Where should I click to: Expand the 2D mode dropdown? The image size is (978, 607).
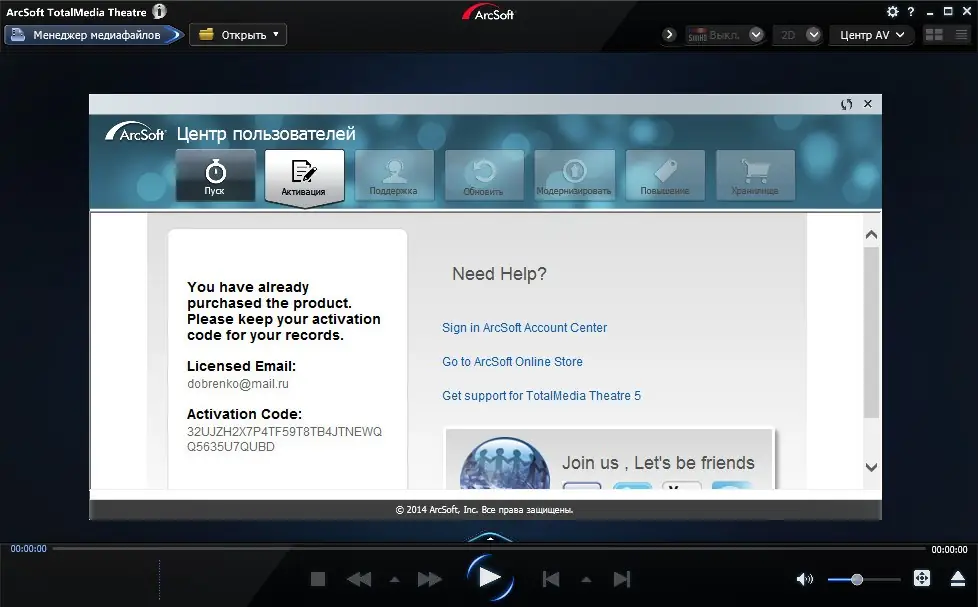pyautogui.click(x=813, y=34)
